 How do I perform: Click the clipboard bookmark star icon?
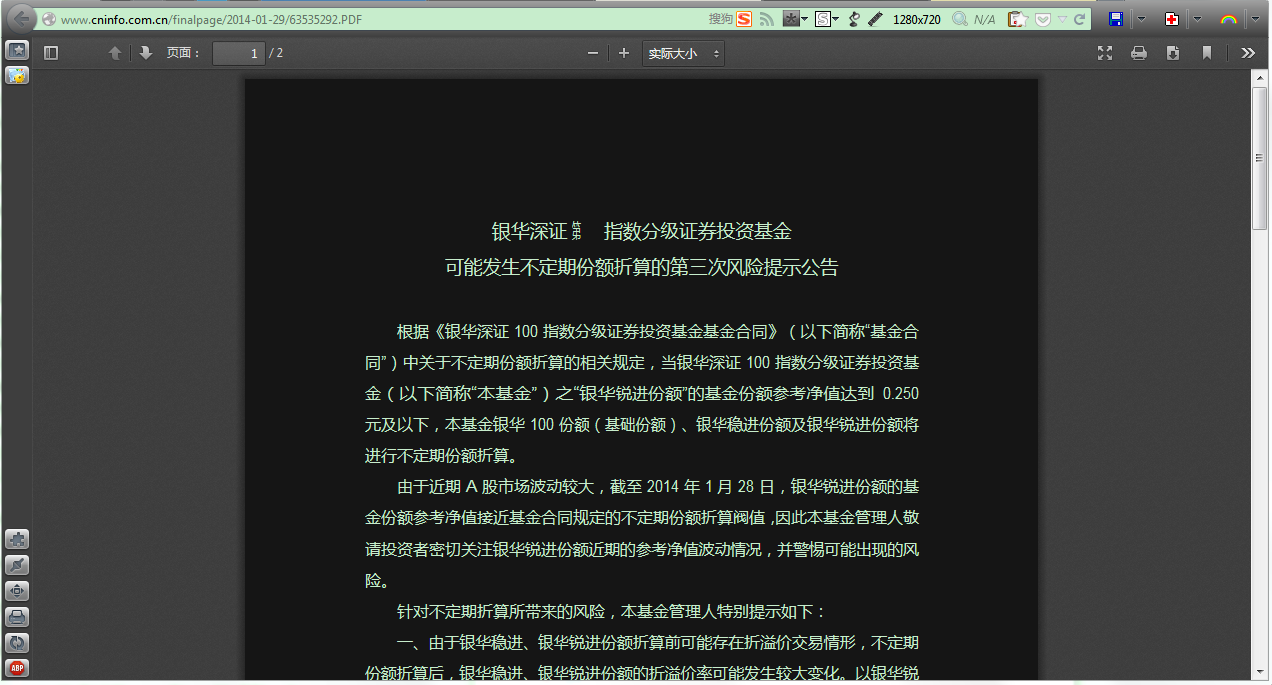click(1018, 19)
